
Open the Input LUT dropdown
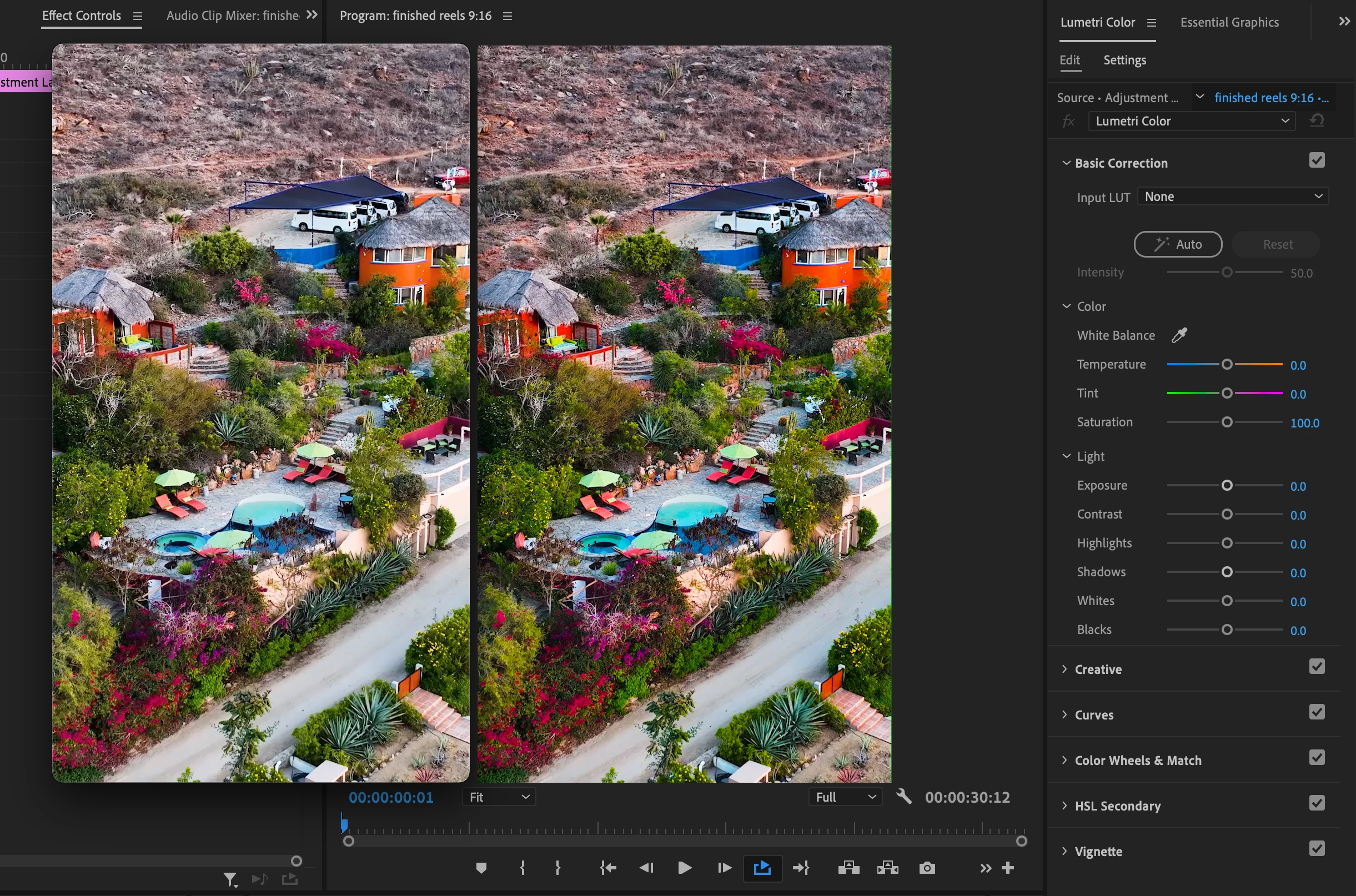[x=1233, y=197]
